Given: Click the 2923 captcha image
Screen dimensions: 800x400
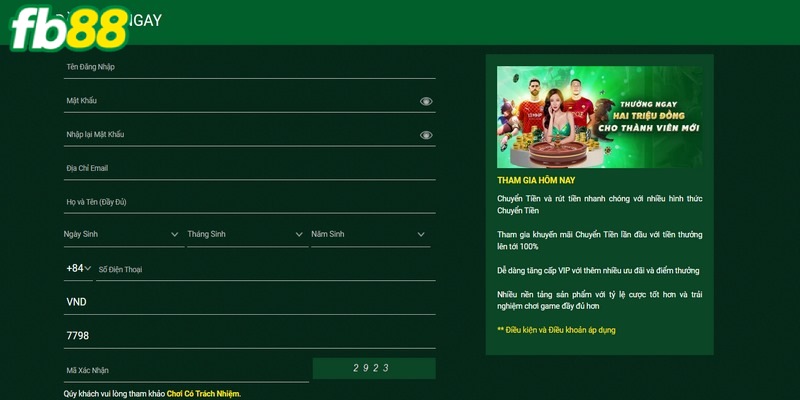Looking at the screenshot, I should point(373,368).
